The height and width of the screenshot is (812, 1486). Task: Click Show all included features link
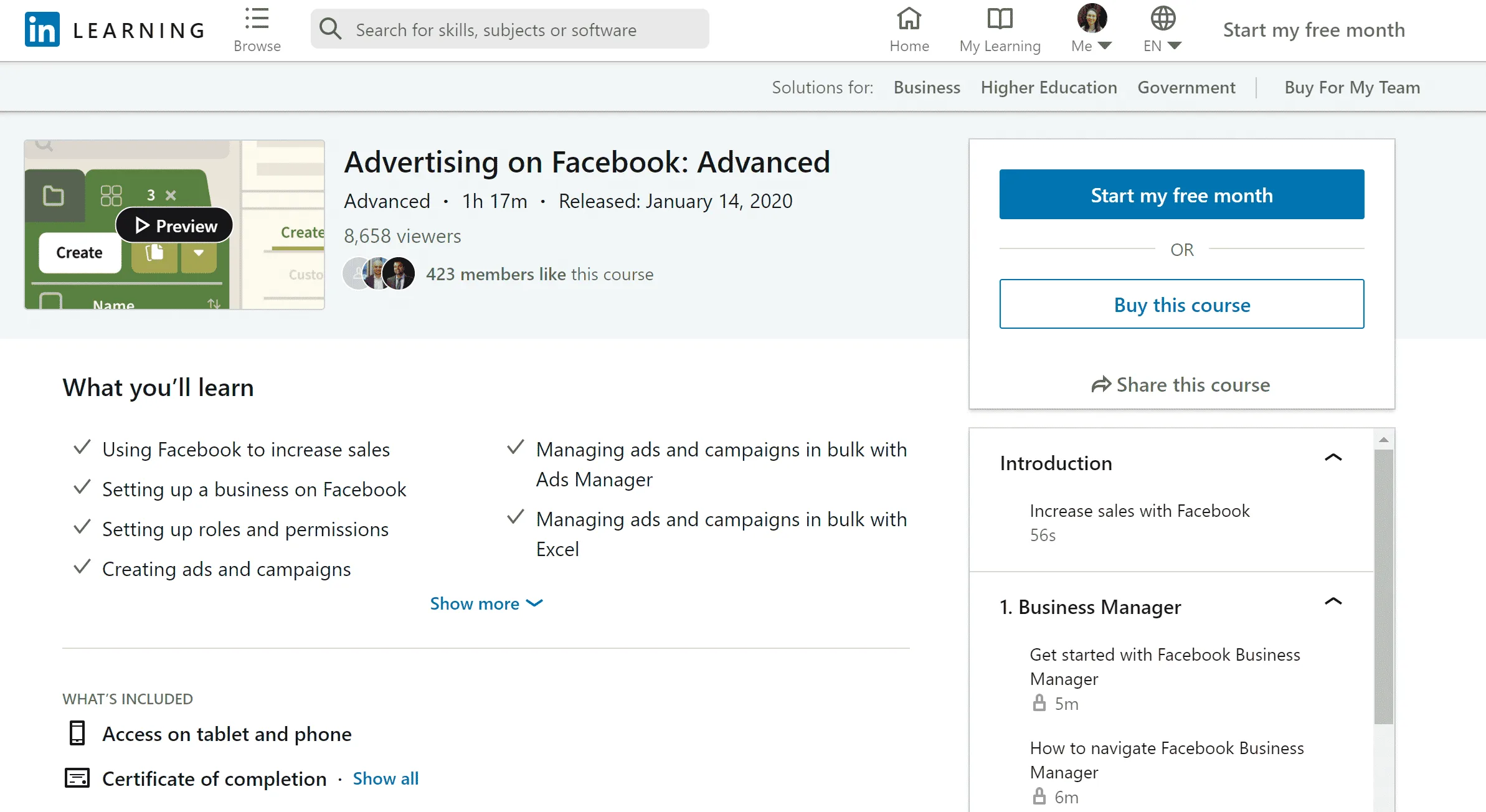386,778
